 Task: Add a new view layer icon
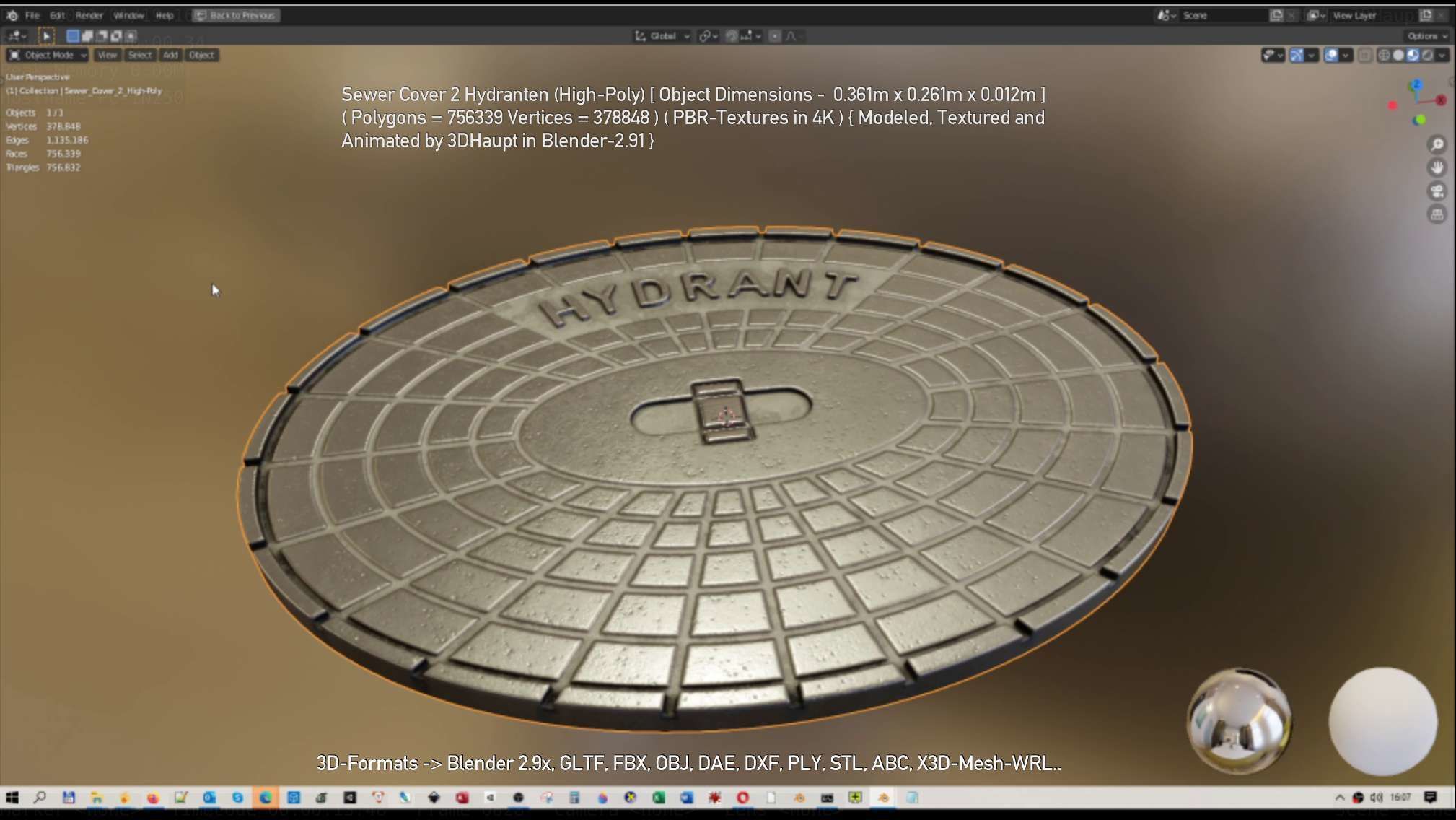1426,15
